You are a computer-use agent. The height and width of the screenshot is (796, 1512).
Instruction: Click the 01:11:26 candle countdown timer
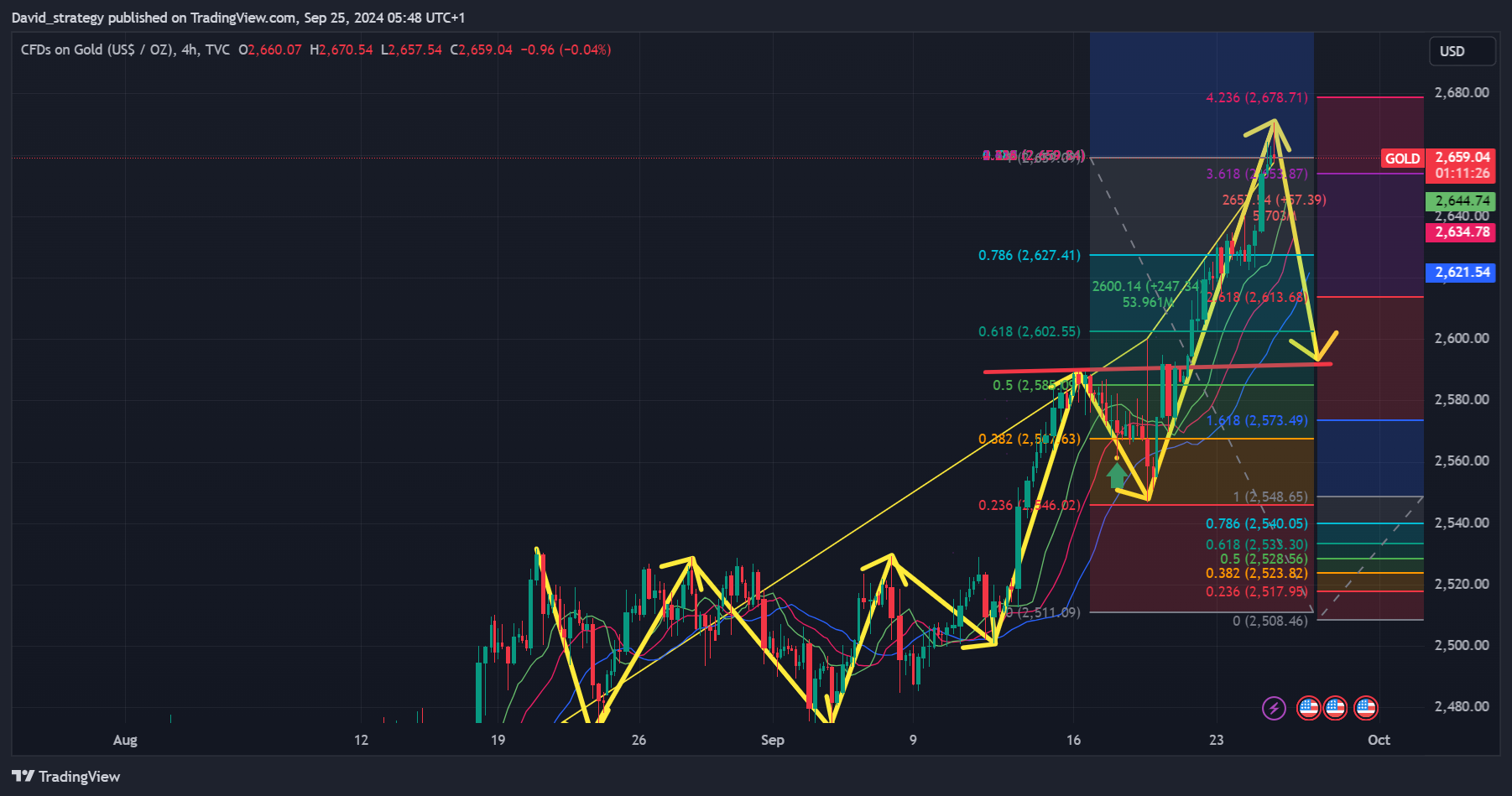click(x=1462, y=174)
